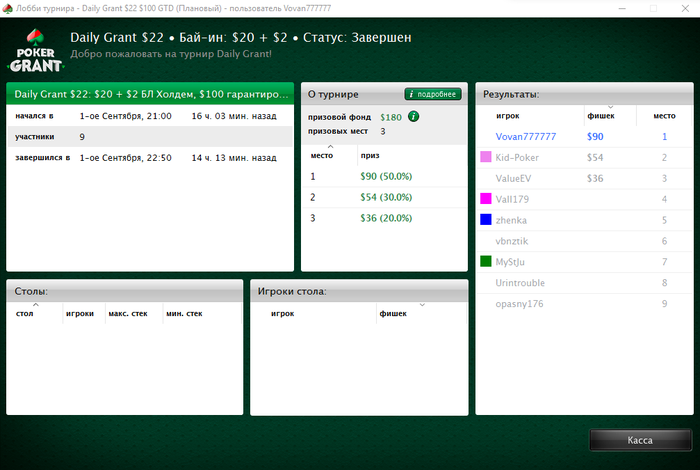Select Vall179 row in results
Image resolution: width=700 pixels, height=470 pixels.
click(584, 199)
